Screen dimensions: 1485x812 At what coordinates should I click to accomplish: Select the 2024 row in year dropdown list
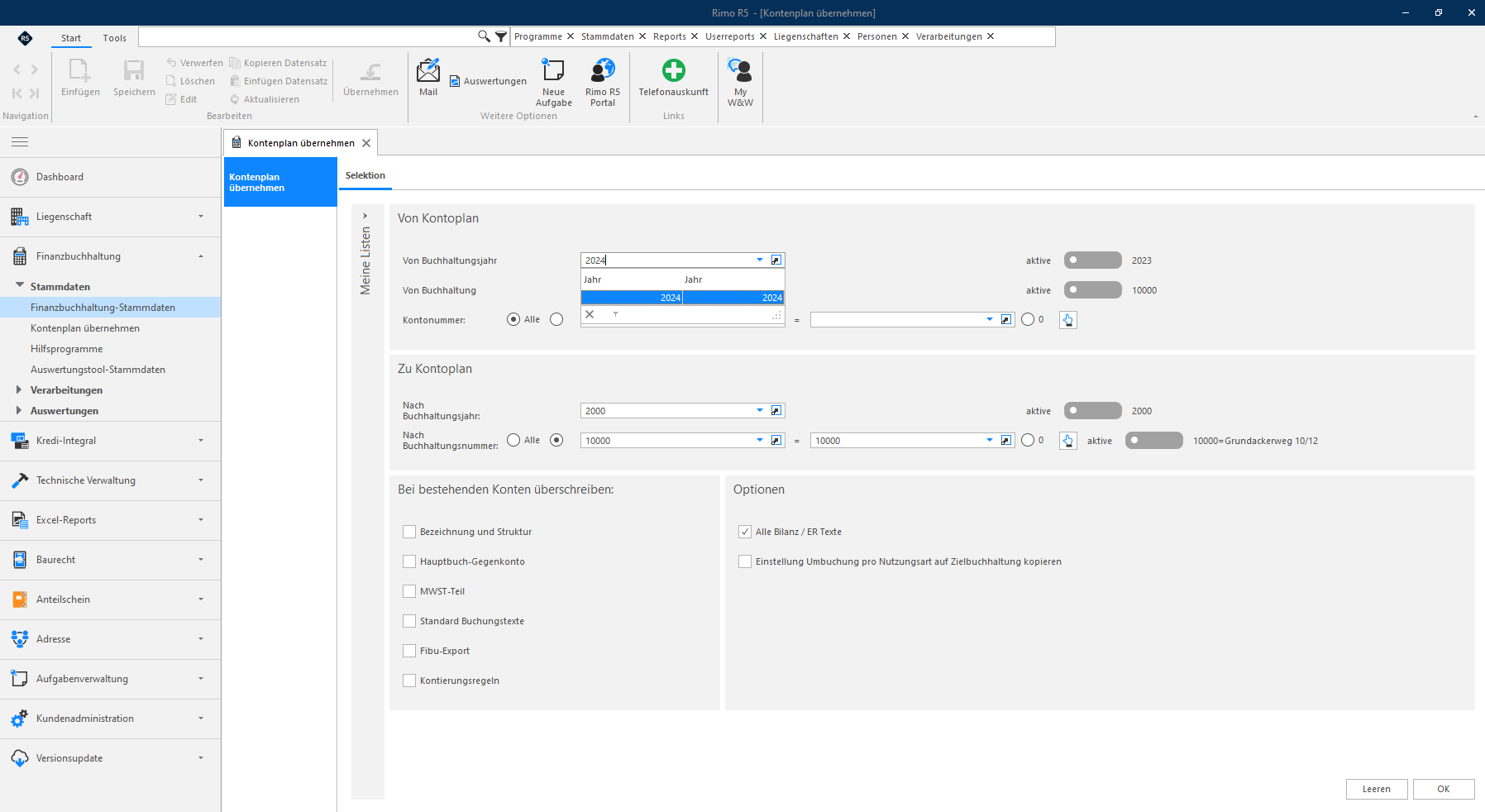pos(683,298)
